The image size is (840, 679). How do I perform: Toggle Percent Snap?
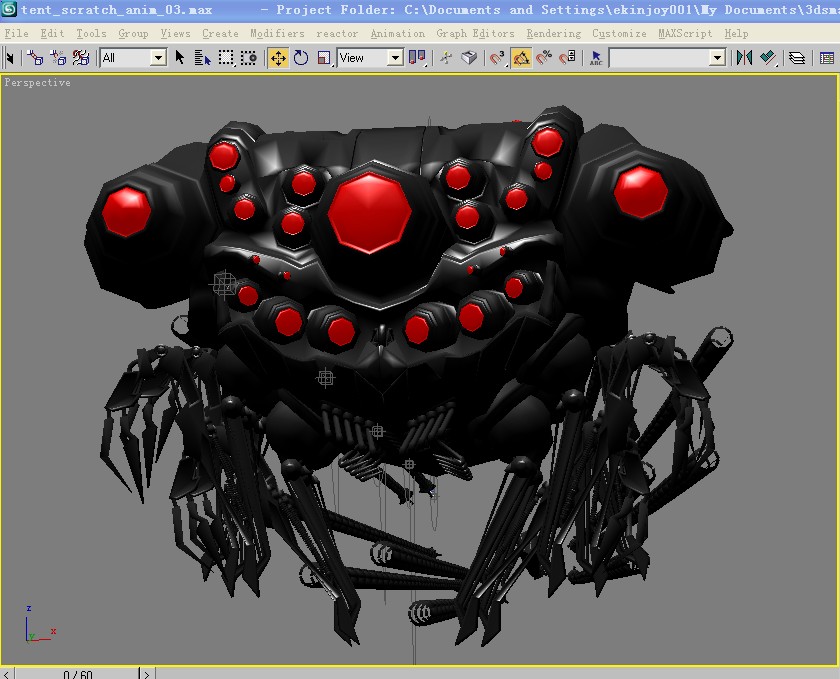544,58
